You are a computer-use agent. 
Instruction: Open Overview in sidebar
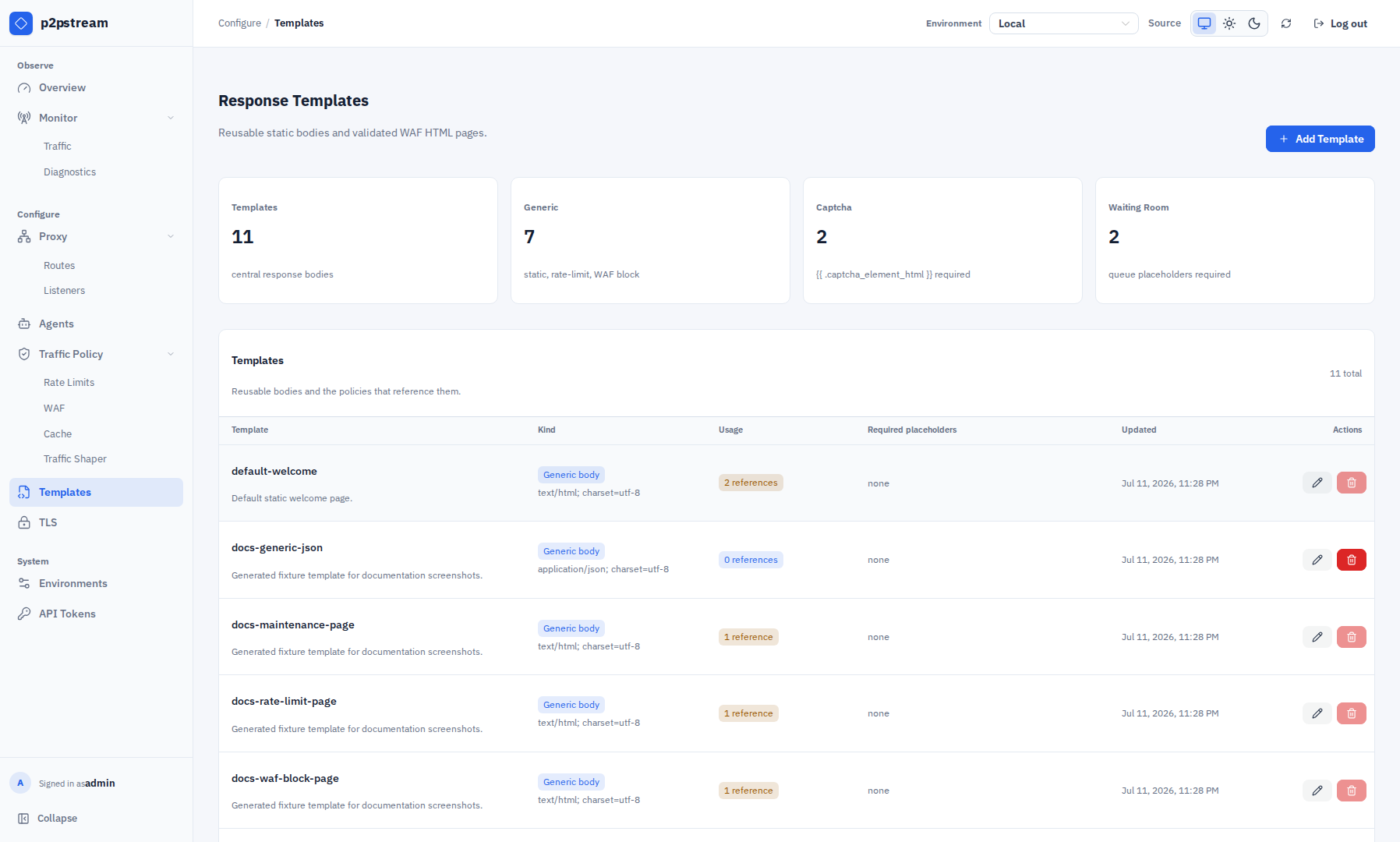96,88
